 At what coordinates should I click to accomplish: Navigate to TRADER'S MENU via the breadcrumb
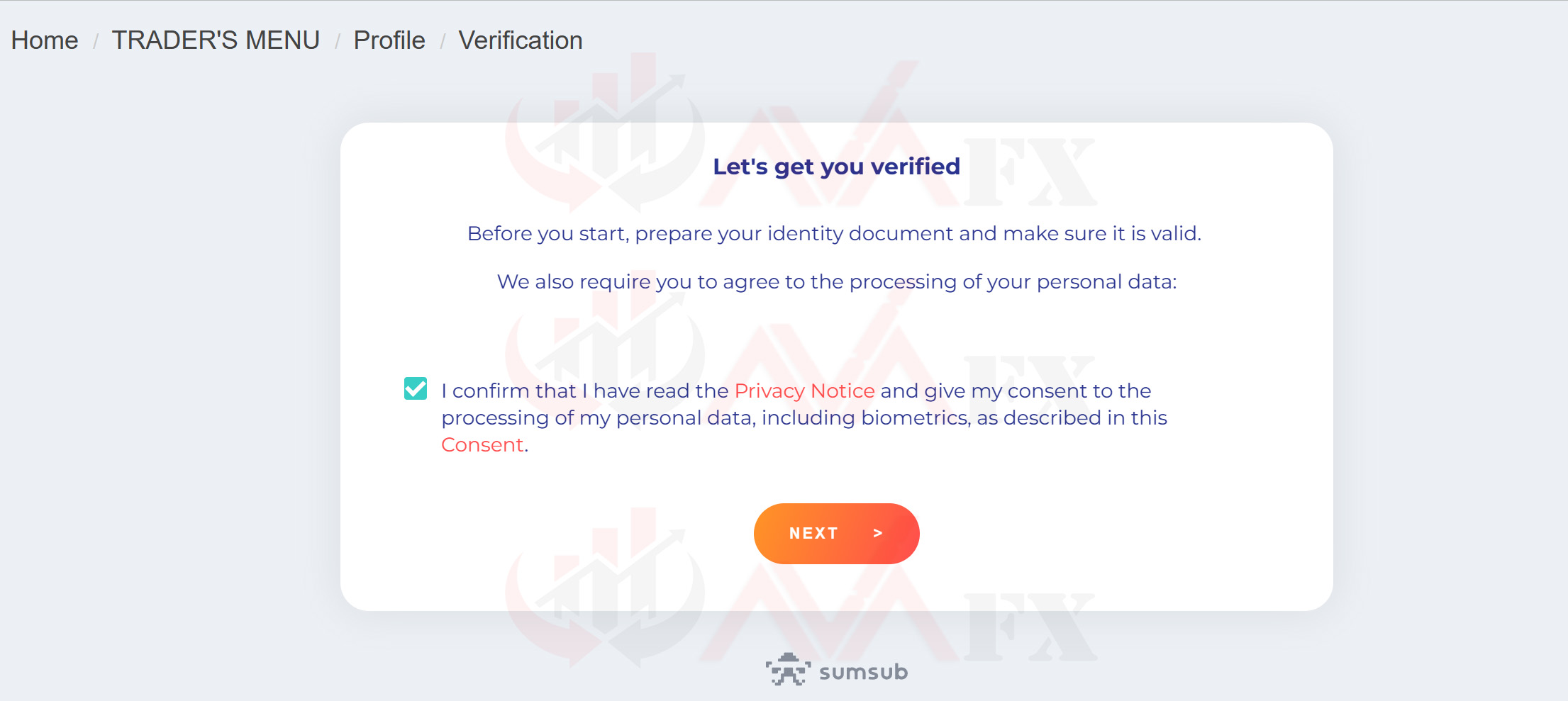pyautogui.click(x=215, y=40)
